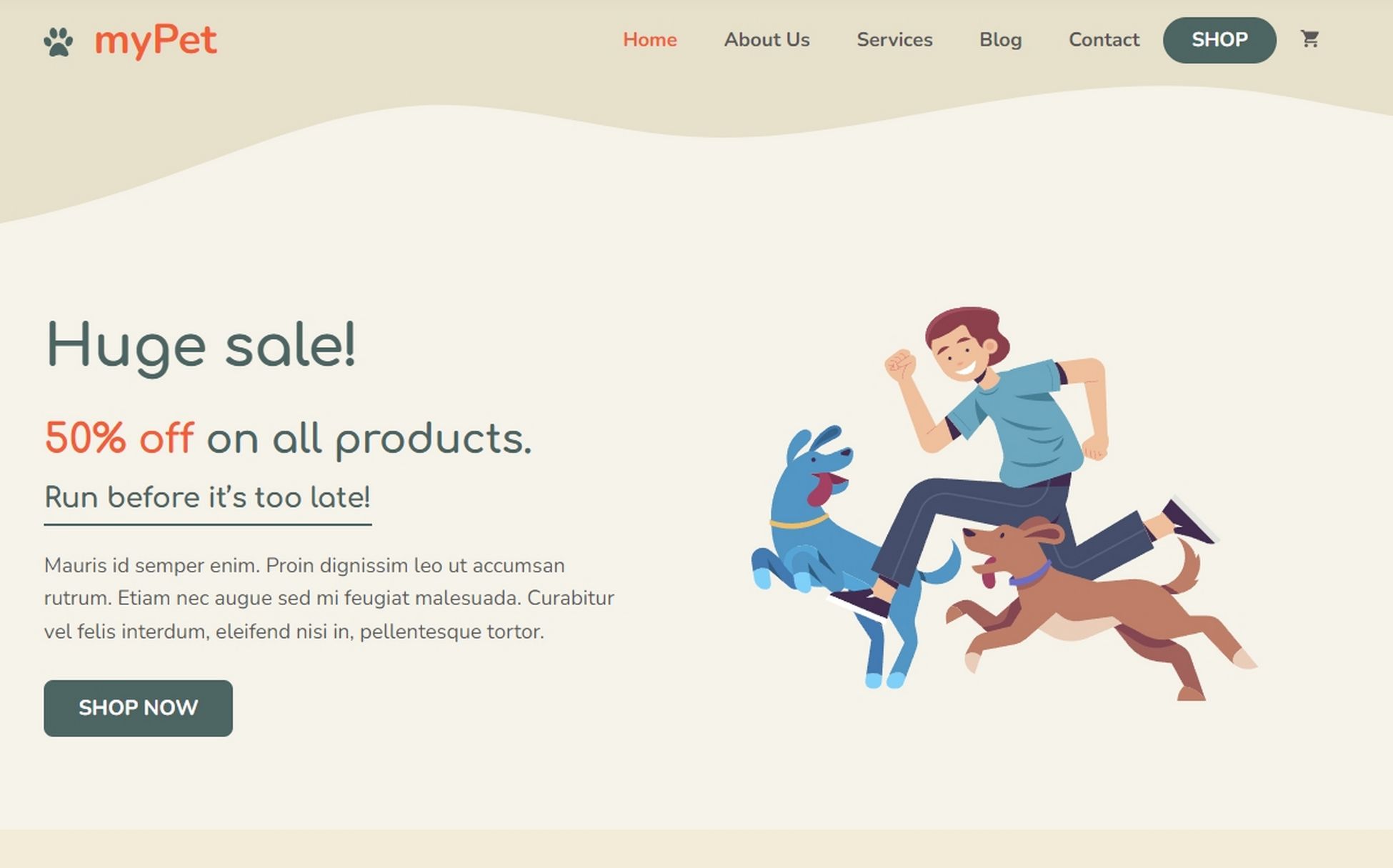This screenshot has height=868, width=1393.
Task: Click the brown dog illustration
Action: (x=1100, y=607)
